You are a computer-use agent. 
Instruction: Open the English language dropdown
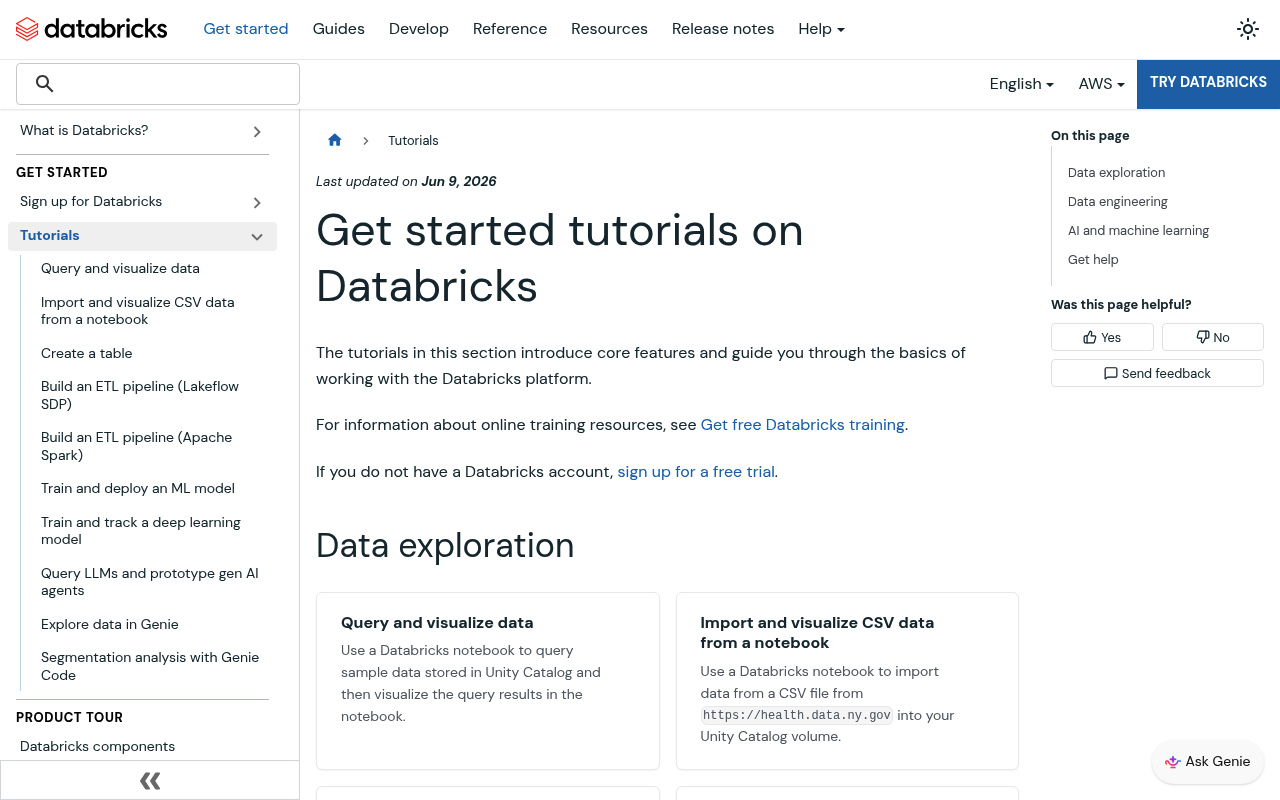click(x=1021, y=84)
